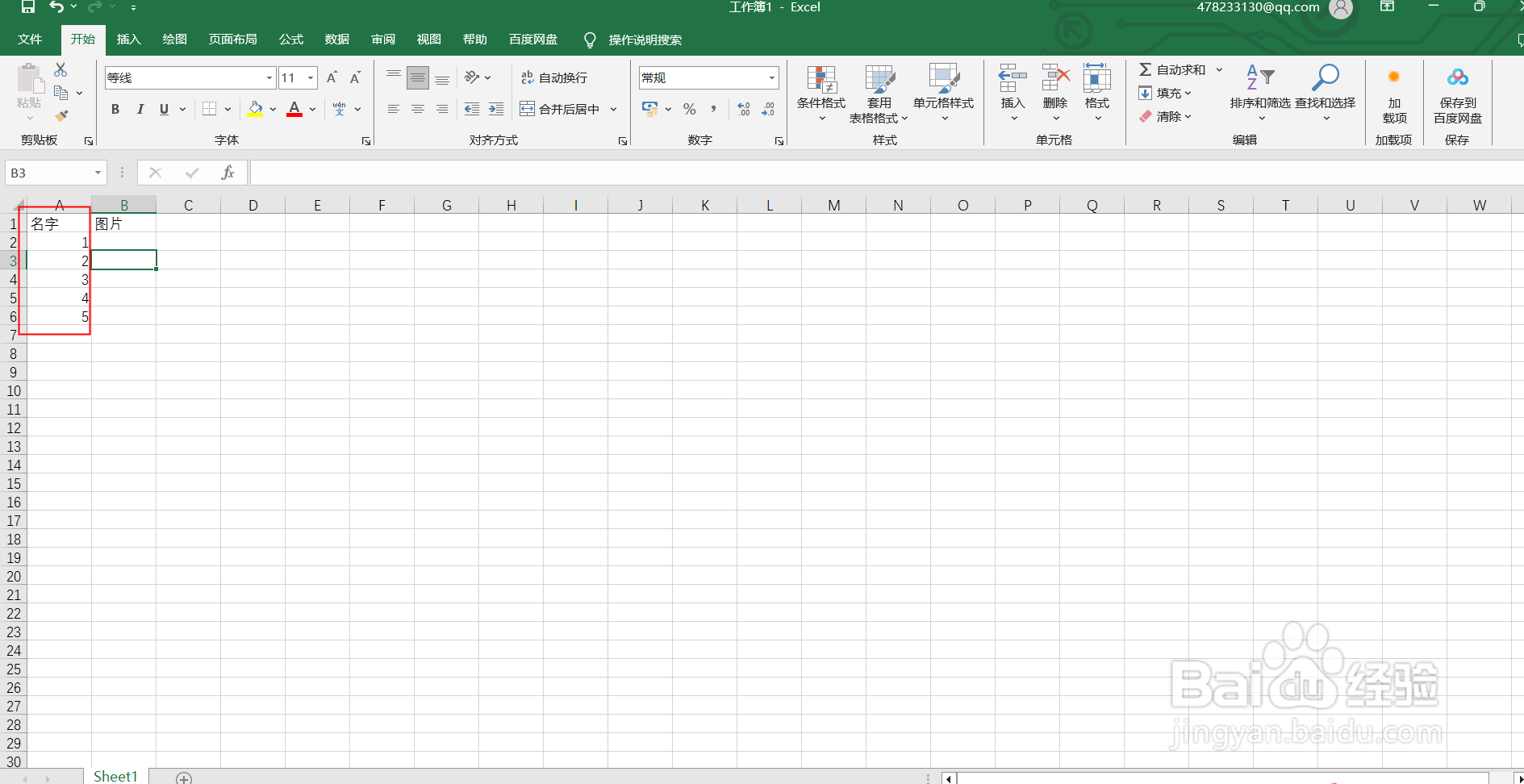Select the Sheet1 tab
The width and height of the screenshot is (1524, 784).
115,776
